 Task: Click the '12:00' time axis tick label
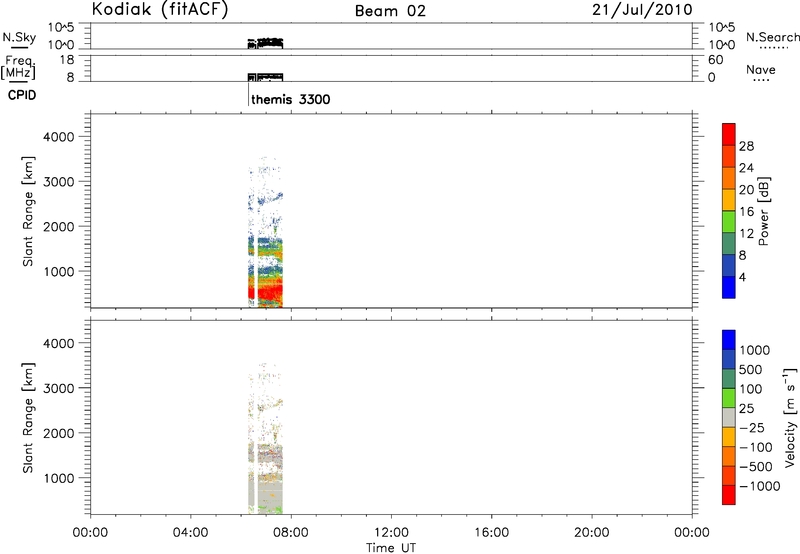pyautogui.click(x=391, y=533)
